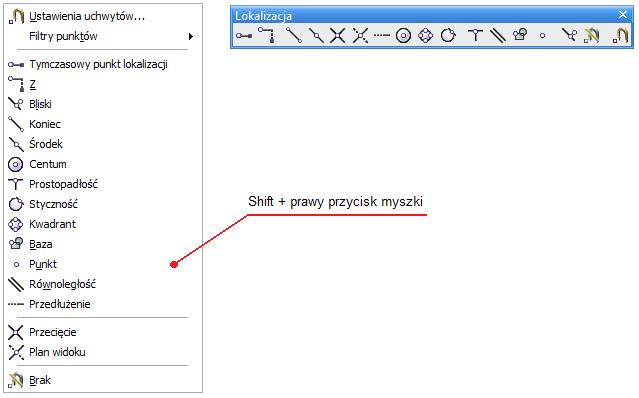Choose the Kwadrant snap icon in Lokalizacja toolbar

[425, 35]
